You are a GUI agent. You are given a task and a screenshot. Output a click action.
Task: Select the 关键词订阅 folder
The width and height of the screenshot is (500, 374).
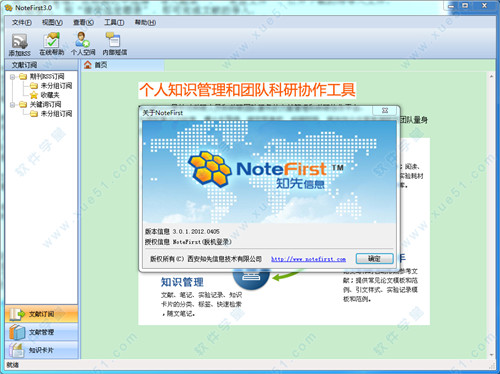(45, 104)
